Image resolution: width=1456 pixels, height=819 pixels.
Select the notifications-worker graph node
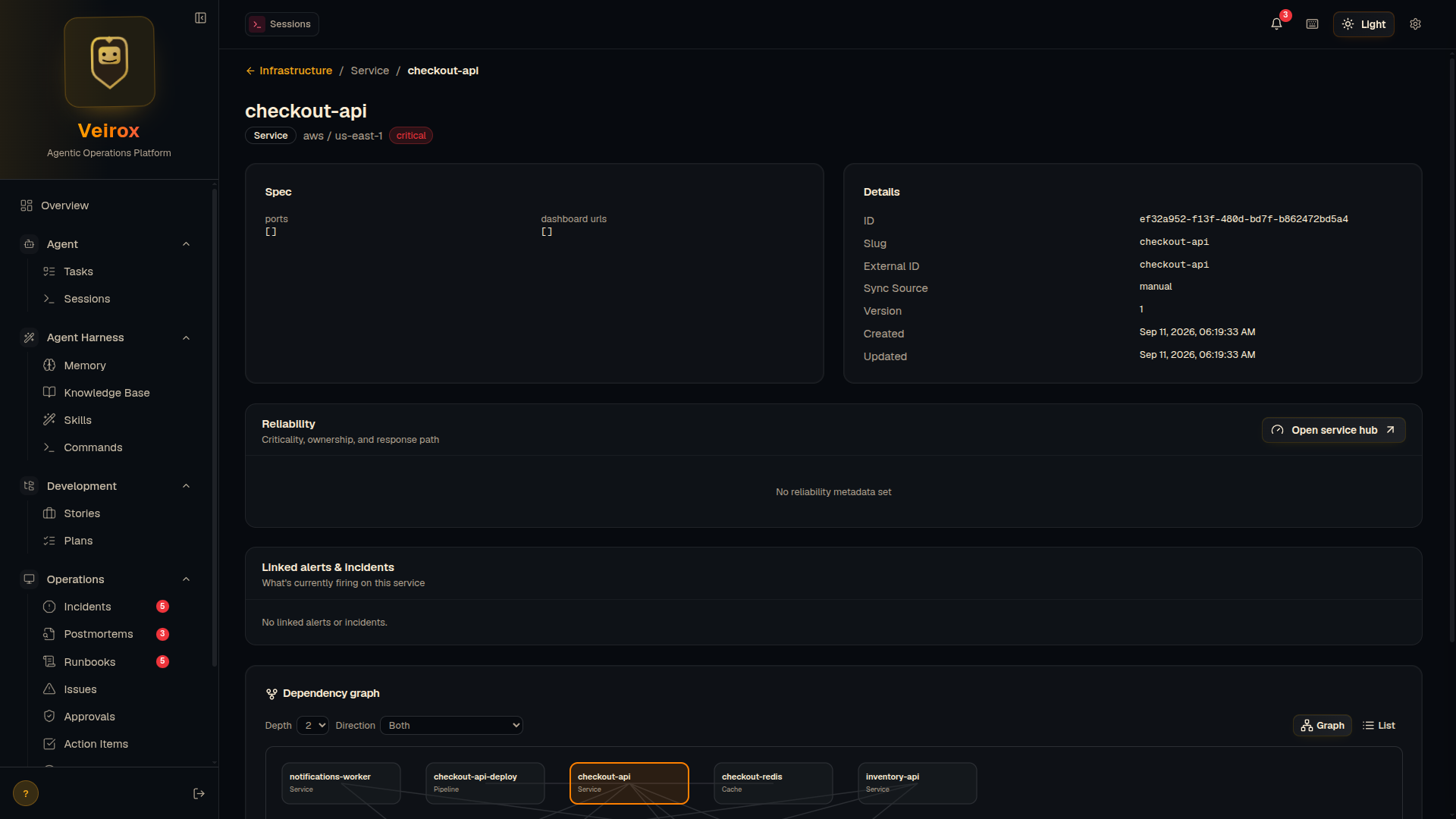[x=340, y=783]
